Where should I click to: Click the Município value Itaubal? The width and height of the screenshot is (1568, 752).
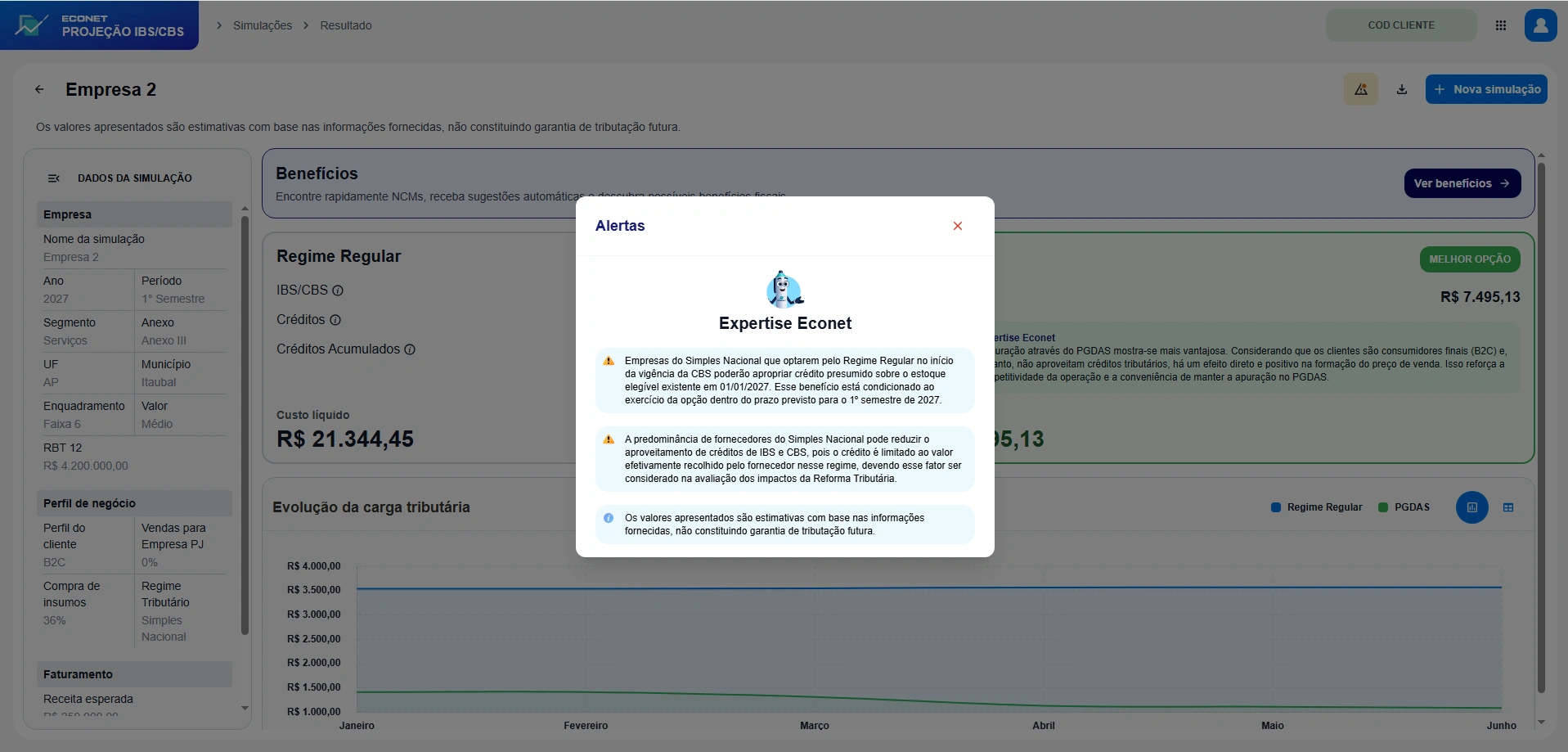(x=159, y=382)
